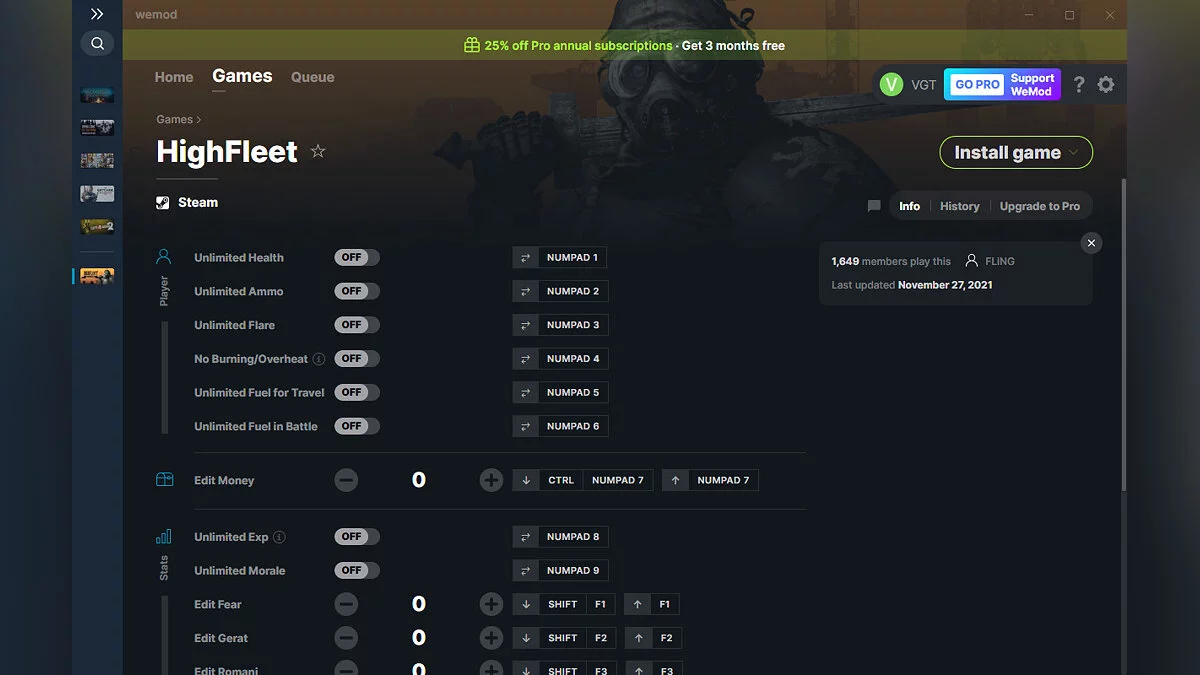Screen dimensions: 1200x675
Task: Decrease Edit Money with minus button
Action: pos(346,480)
